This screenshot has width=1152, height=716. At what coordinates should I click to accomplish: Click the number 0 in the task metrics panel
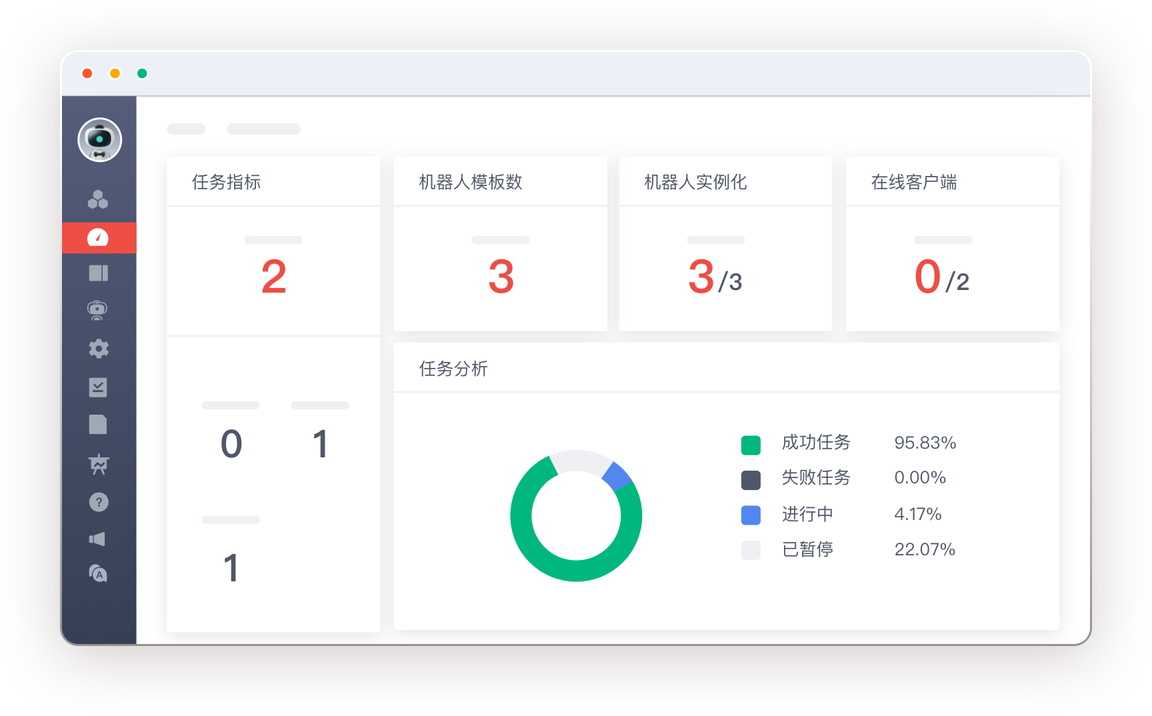(x=231, y=444)
